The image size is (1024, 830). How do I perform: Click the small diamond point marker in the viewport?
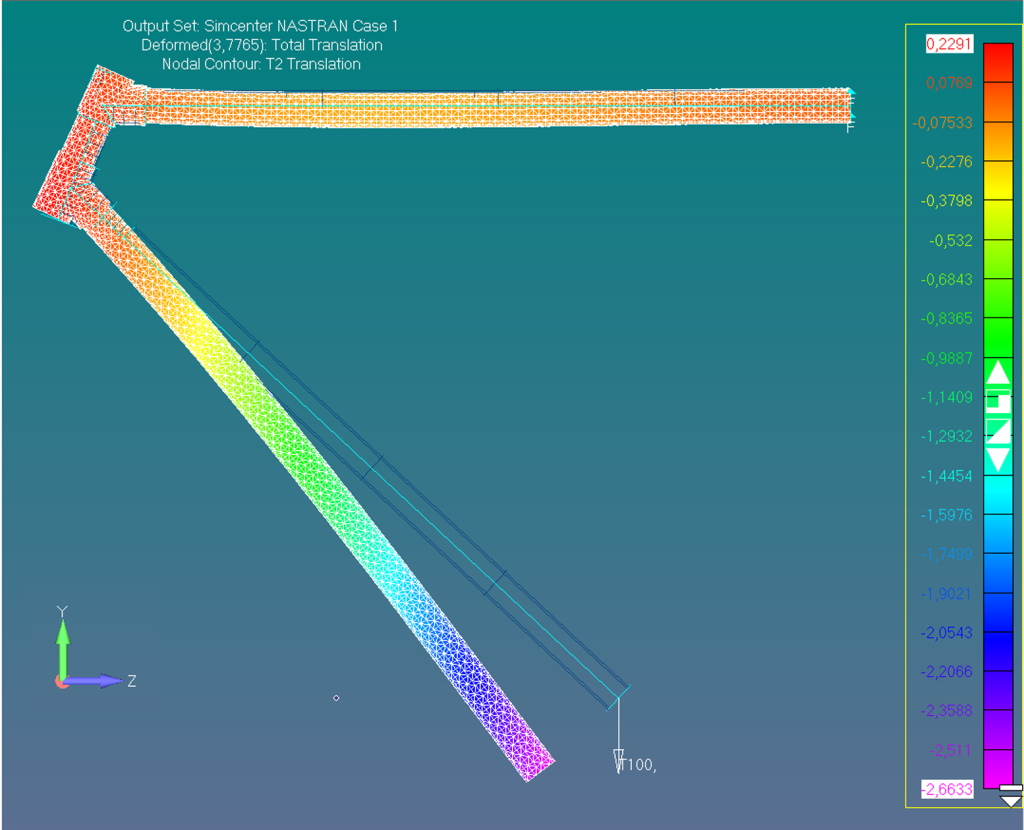click(x=336, y=698)
